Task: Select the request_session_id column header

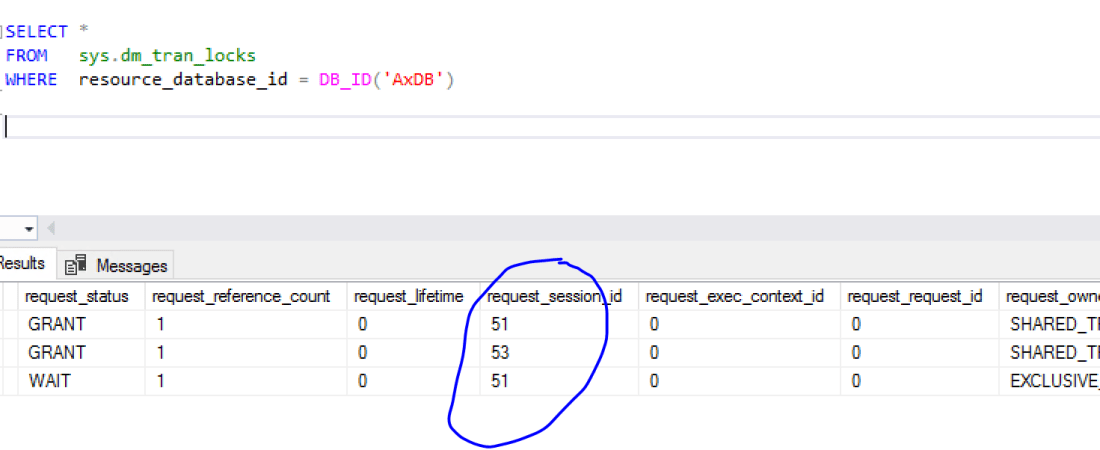Action: click(x=554, y=296)
